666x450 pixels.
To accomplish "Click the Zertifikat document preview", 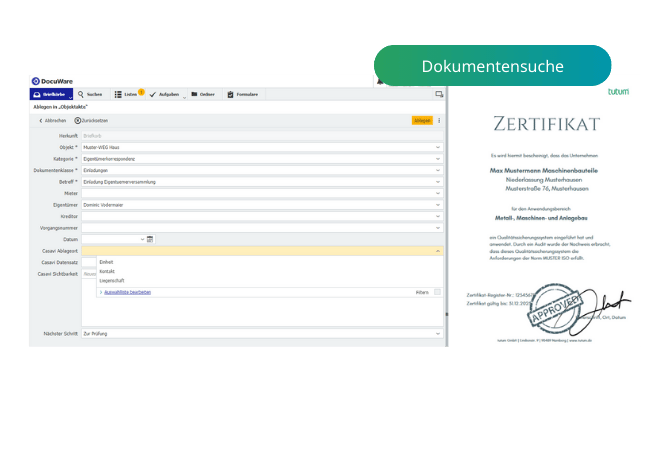I will click(546, 219).
